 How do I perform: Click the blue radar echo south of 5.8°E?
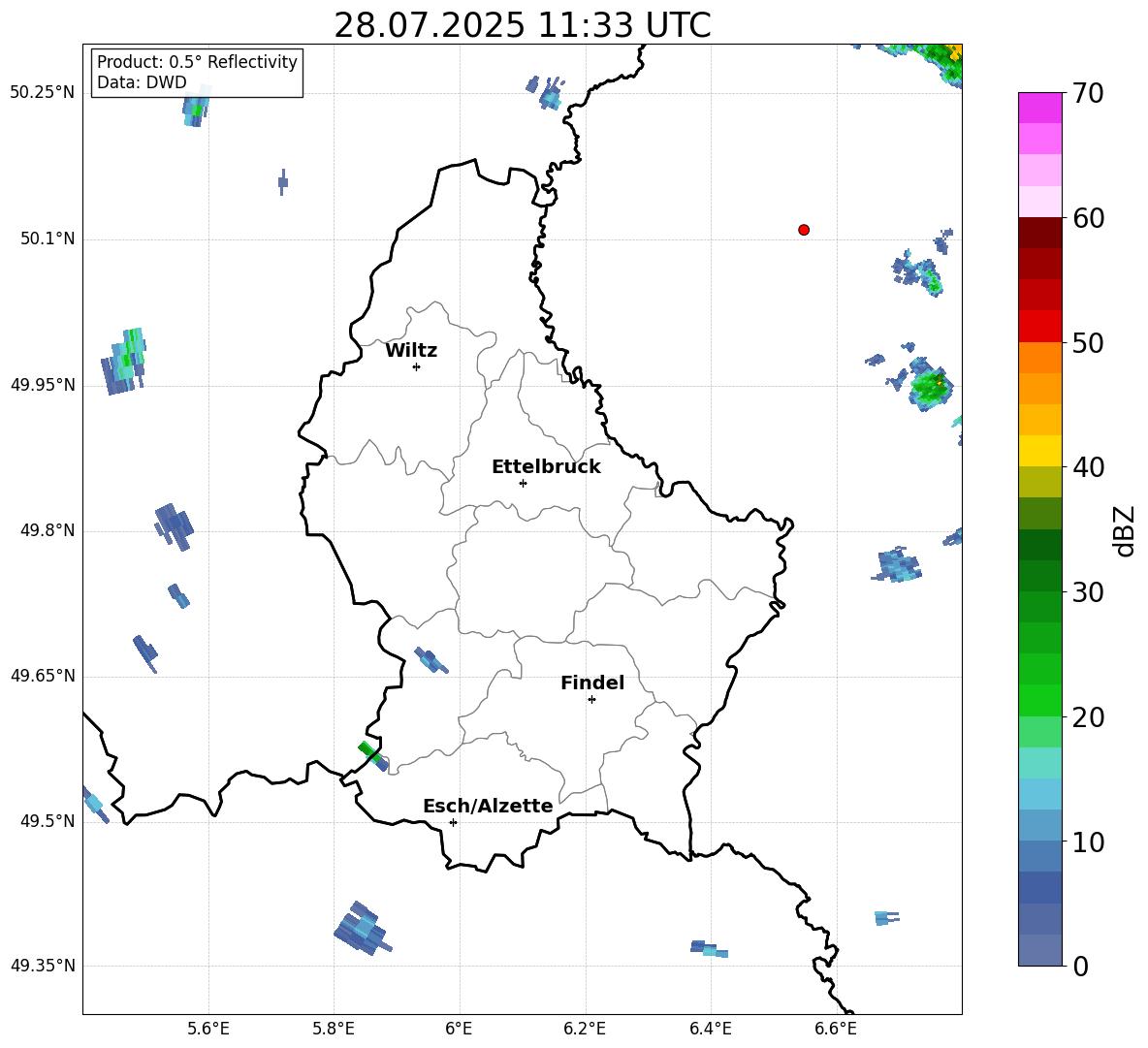363,929
